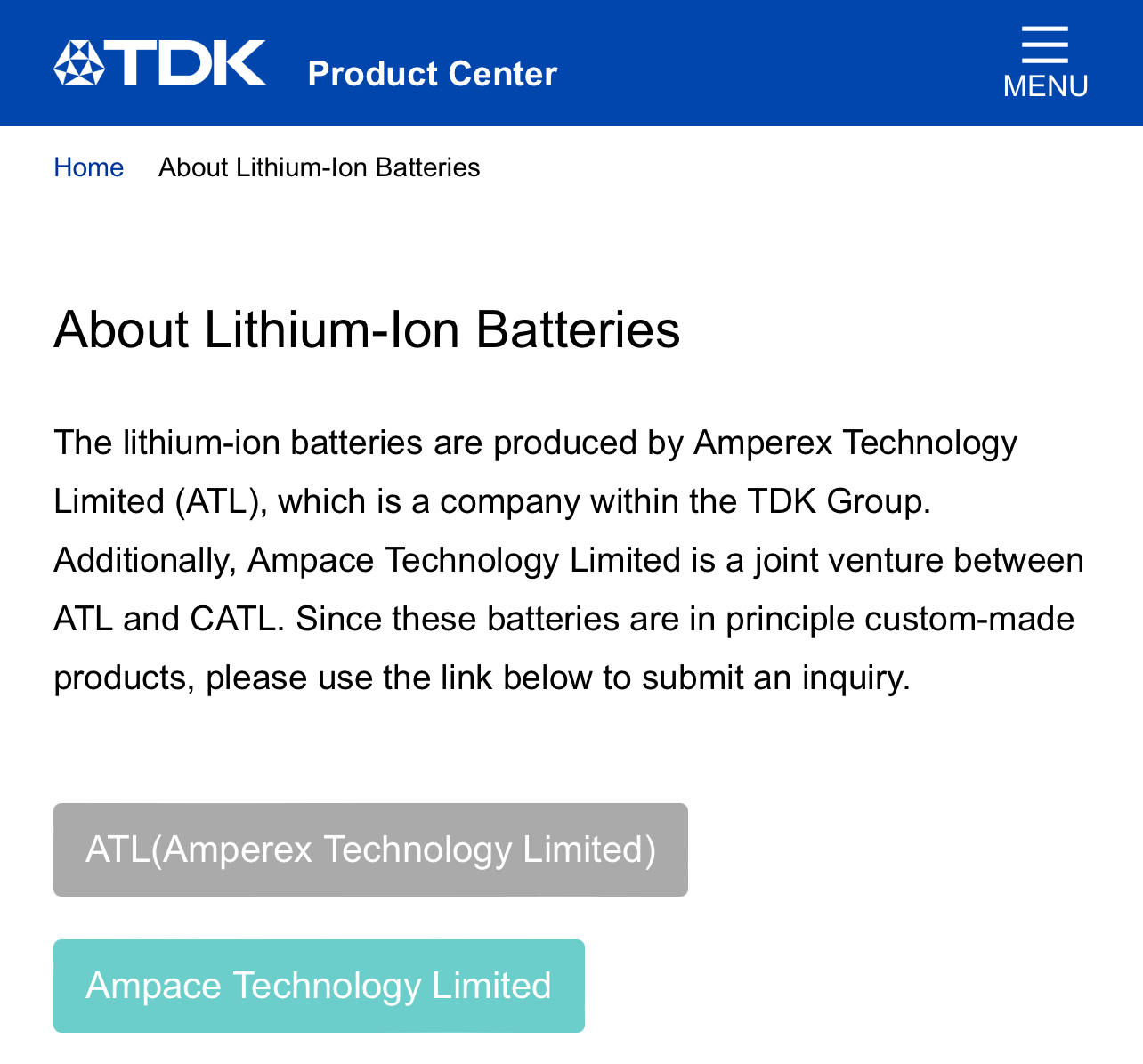Screen dimensions: 1143x1064
Task: Click the TDK triangular emblem logo
Action: click(79, 63)
